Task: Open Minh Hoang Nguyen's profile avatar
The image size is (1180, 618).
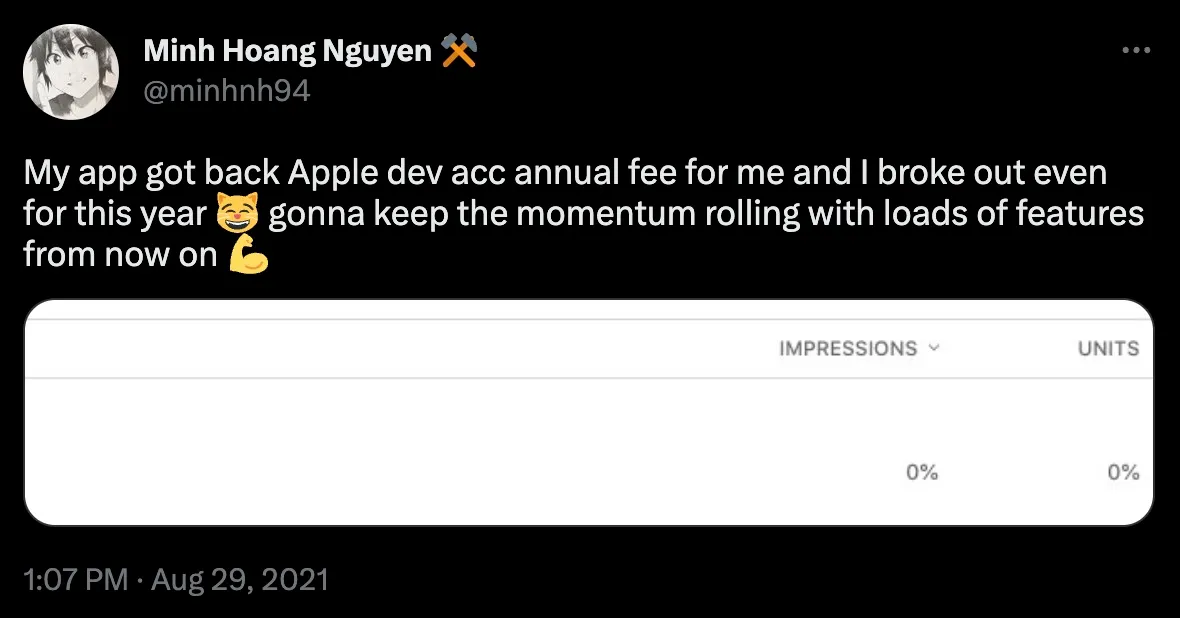Action: point(71,71)
